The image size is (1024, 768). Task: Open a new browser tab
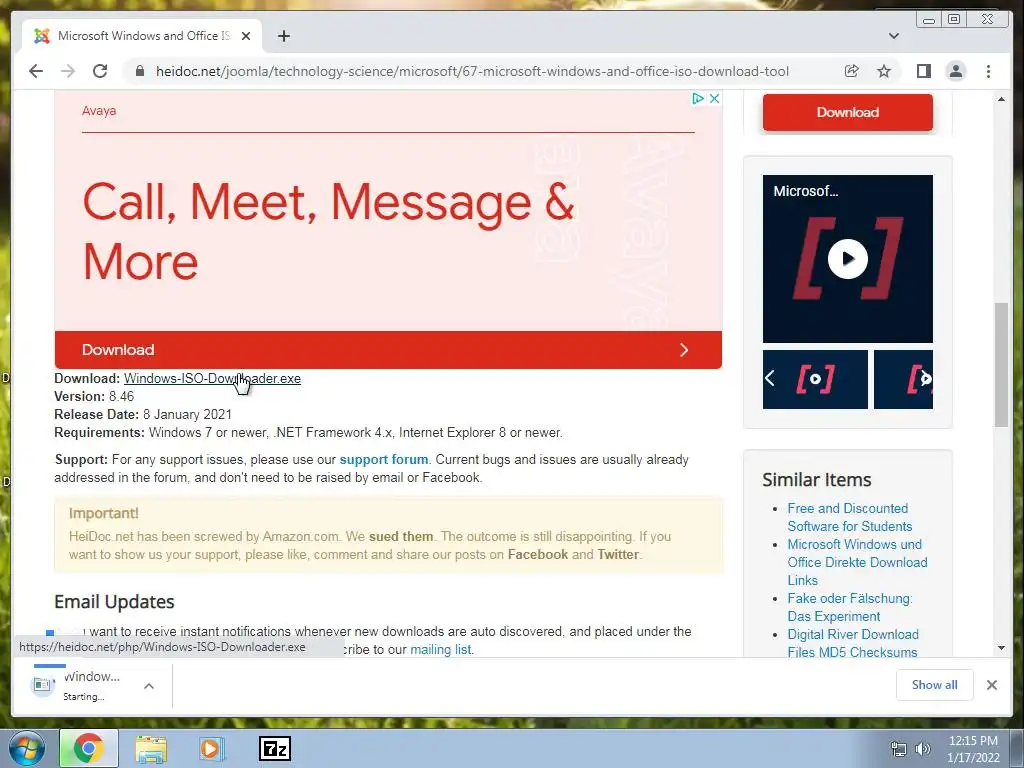click(x=283, y=36)
